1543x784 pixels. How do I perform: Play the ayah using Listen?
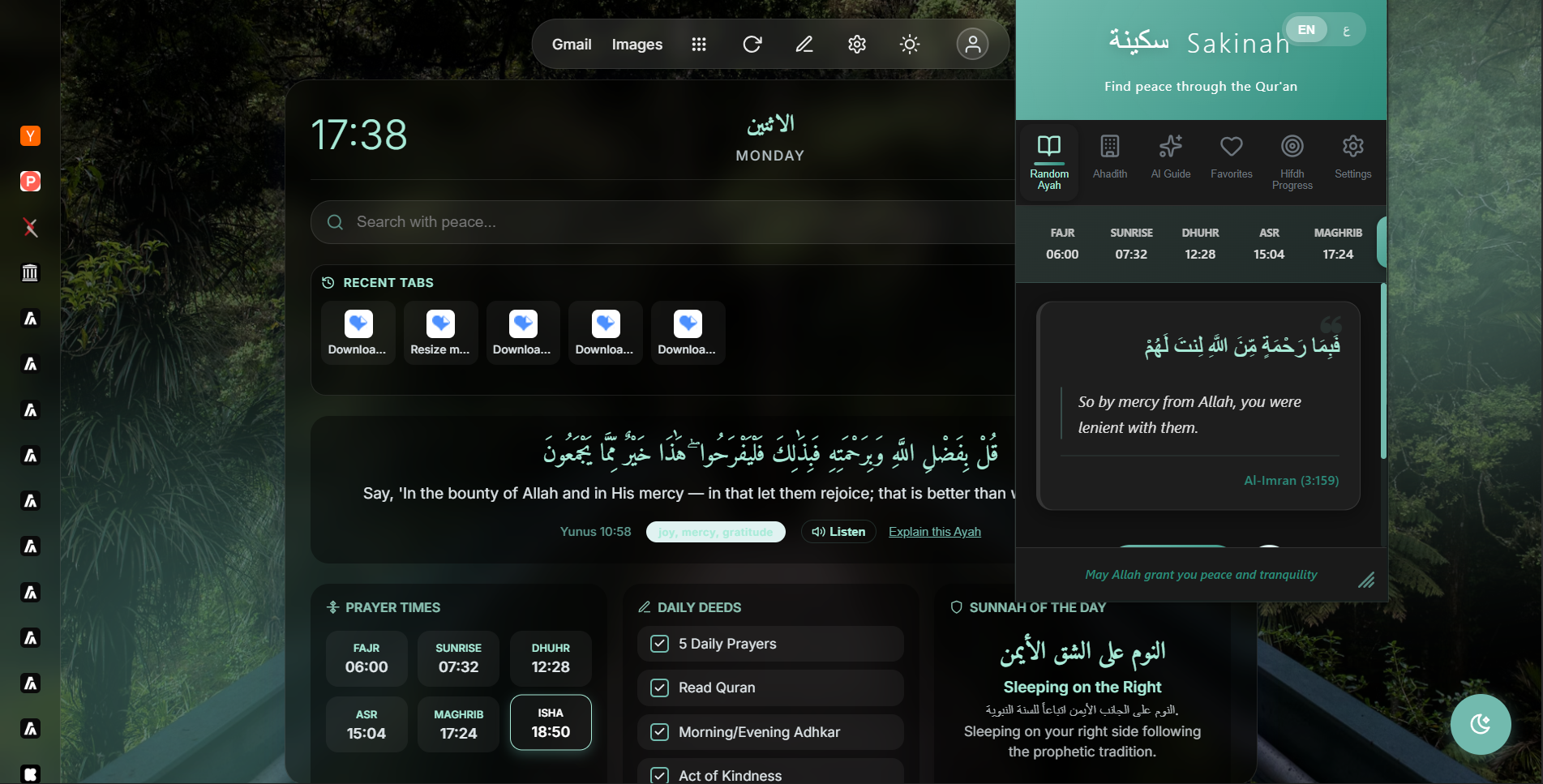[838, 531]
